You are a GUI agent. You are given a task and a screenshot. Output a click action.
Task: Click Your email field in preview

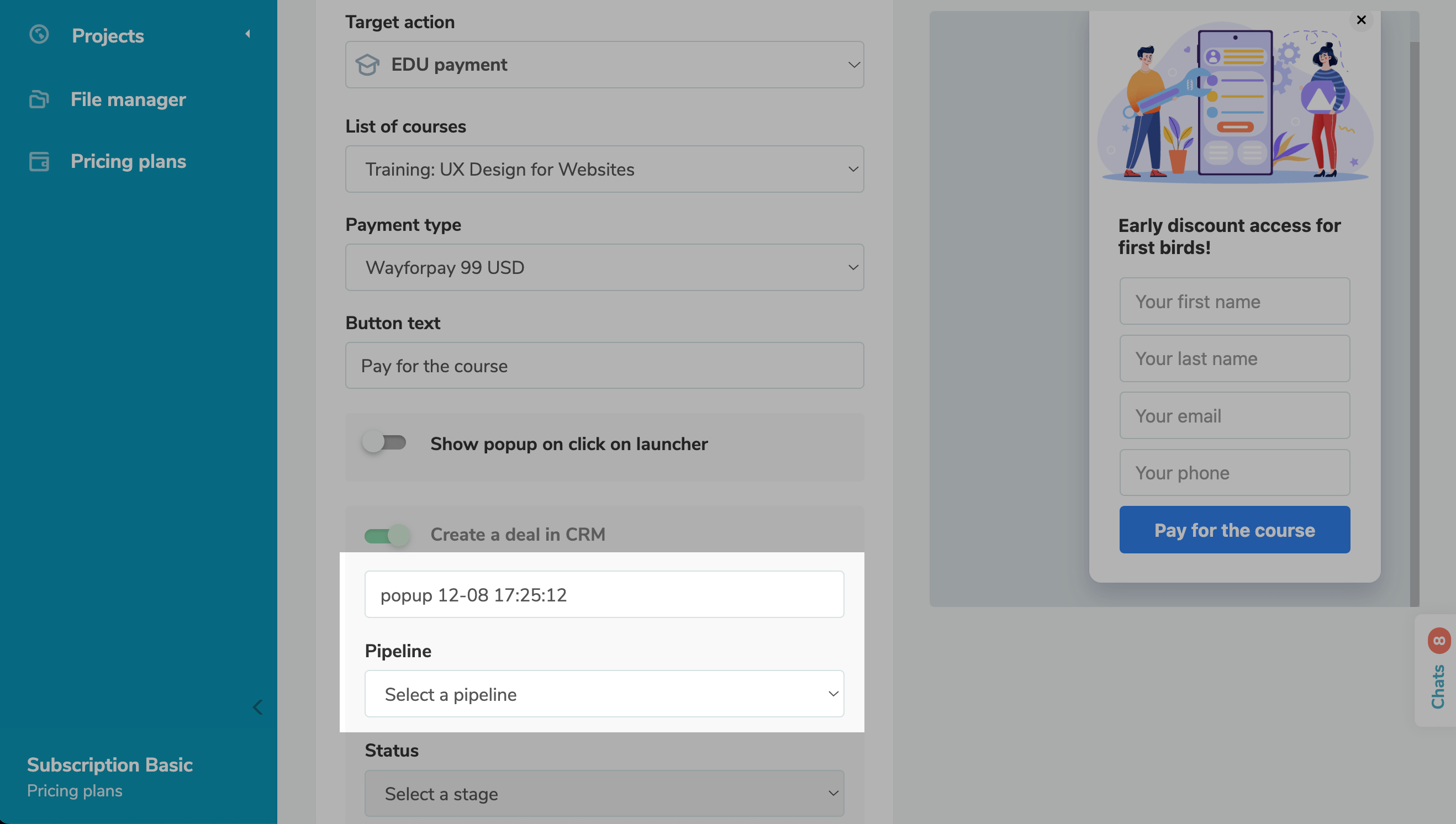[x=1234, y=415]
